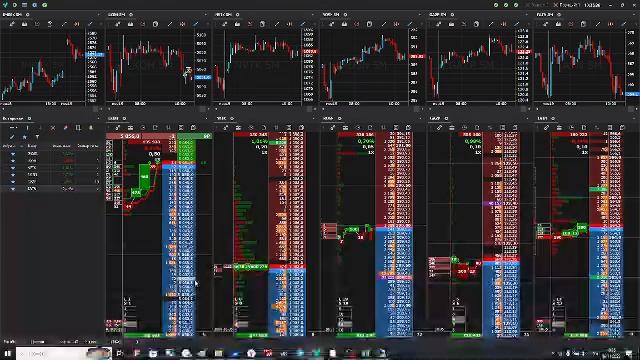
Task: Click the link icon in first order book toolbar
Action: (x=118, y=128)
